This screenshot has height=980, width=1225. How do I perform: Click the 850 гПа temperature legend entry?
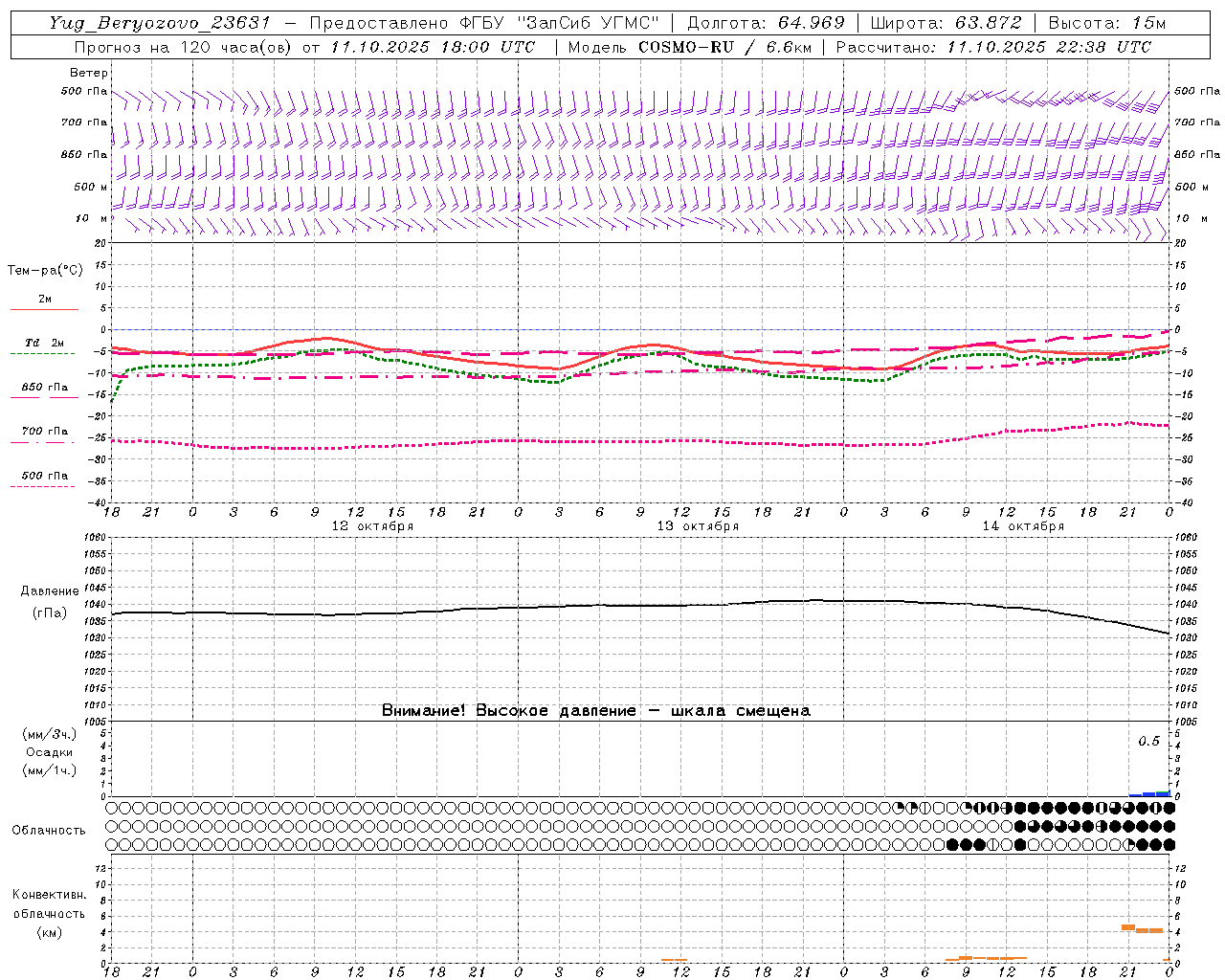pyautogui.click(x=44, y=390)
